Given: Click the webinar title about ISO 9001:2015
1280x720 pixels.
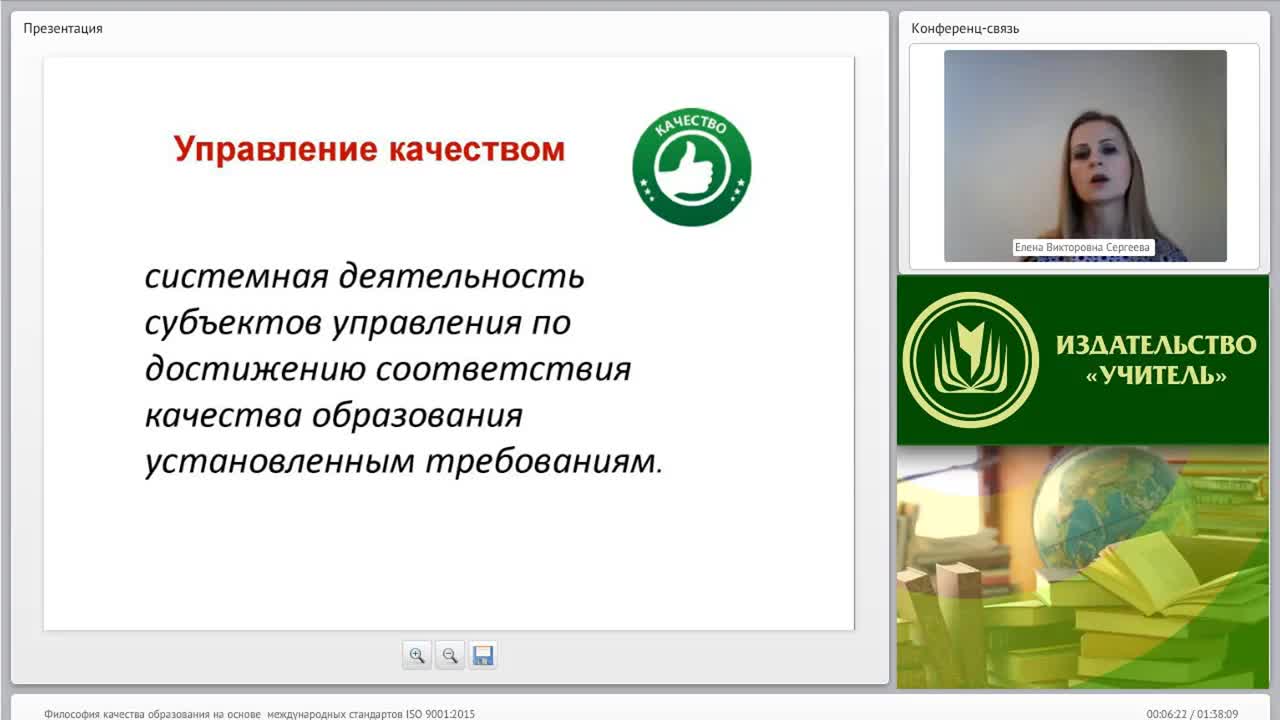Looking at the screenshot, I should [x=260, y=714].
